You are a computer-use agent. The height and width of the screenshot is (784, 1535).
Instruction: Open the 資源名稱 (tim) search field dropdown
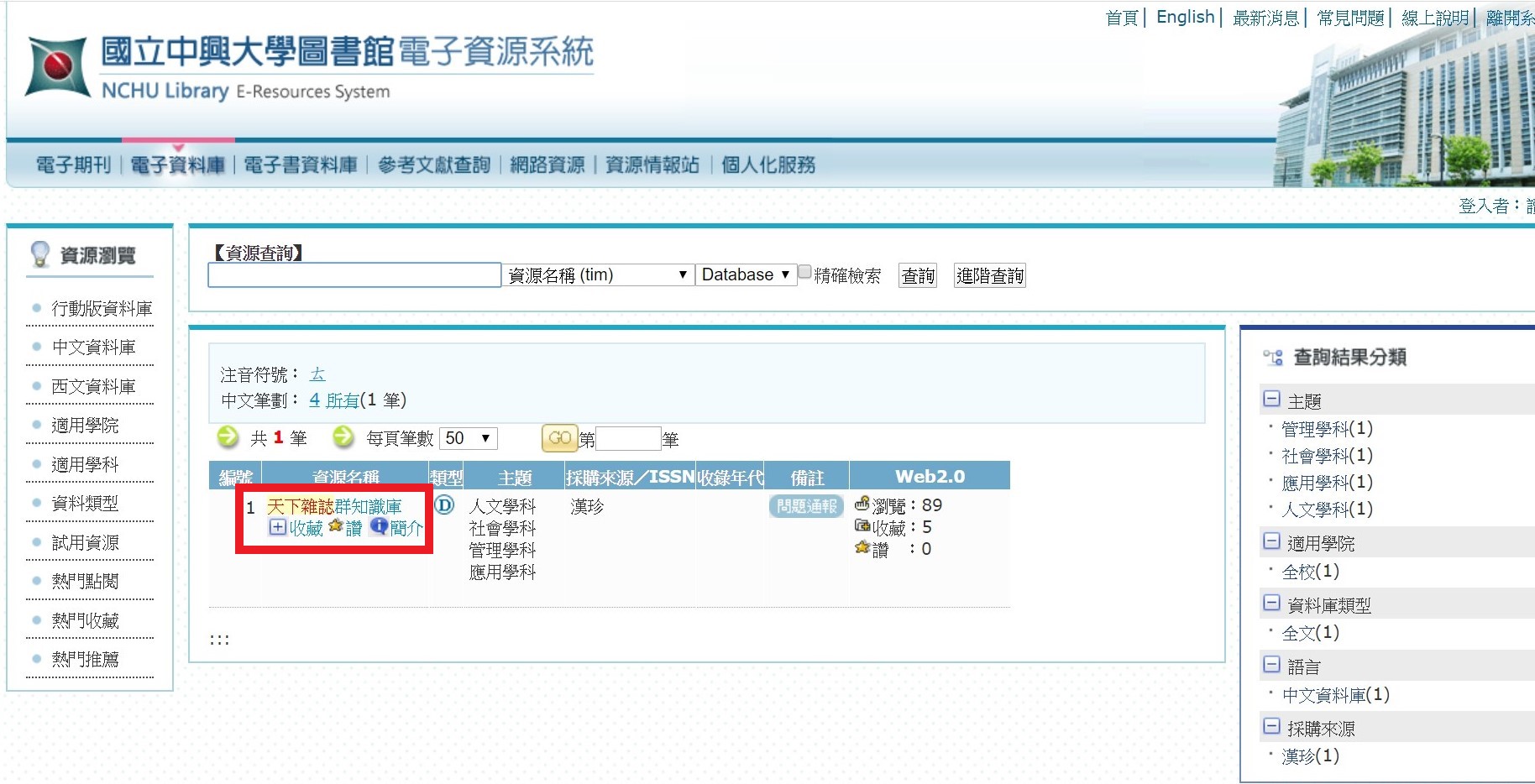pyautogui.click(x=598, y=274)
